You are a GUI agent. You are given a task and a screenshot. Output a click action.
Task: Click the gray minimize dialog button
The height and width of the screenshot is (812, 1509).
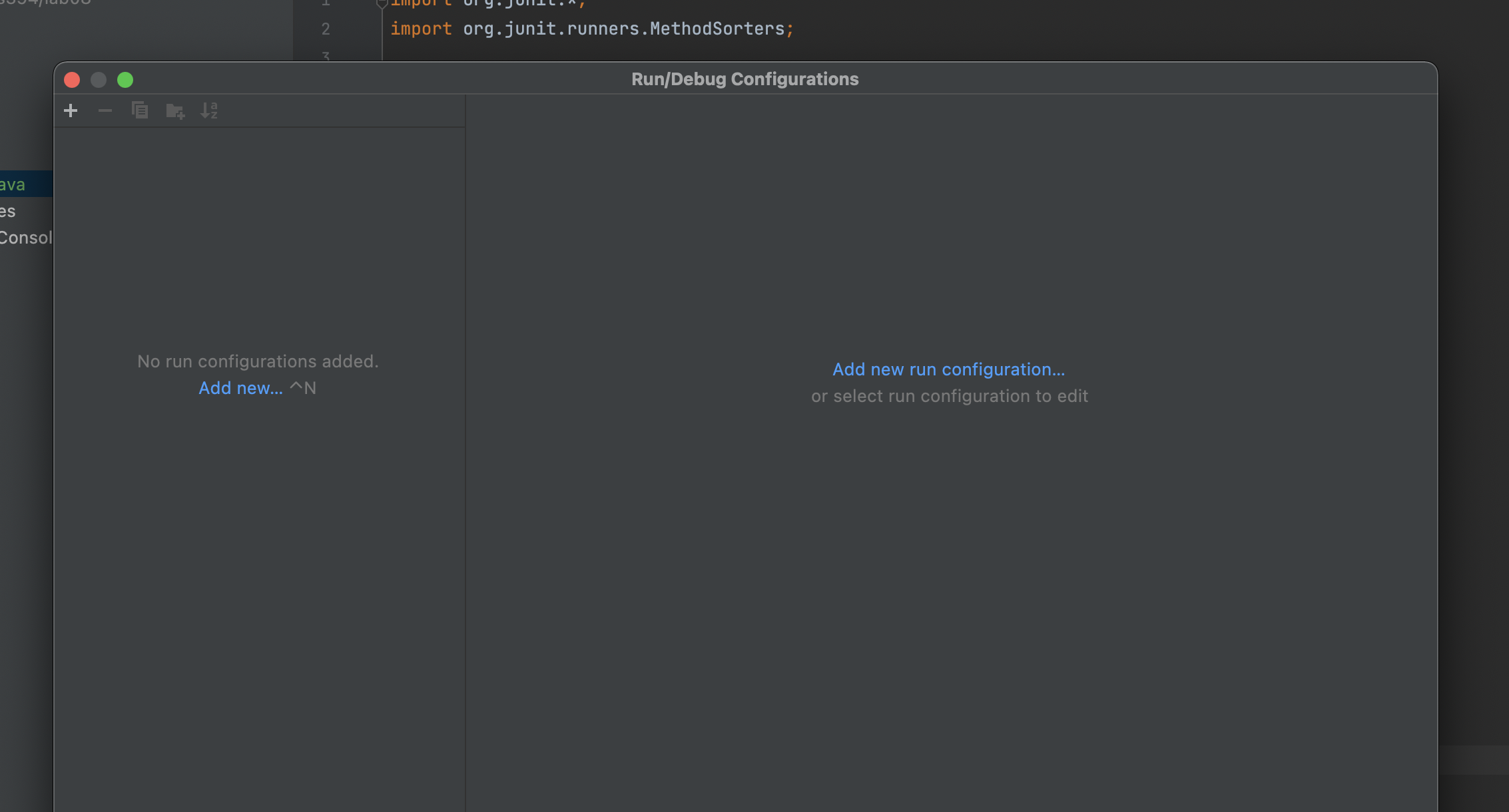click(99, 80)
